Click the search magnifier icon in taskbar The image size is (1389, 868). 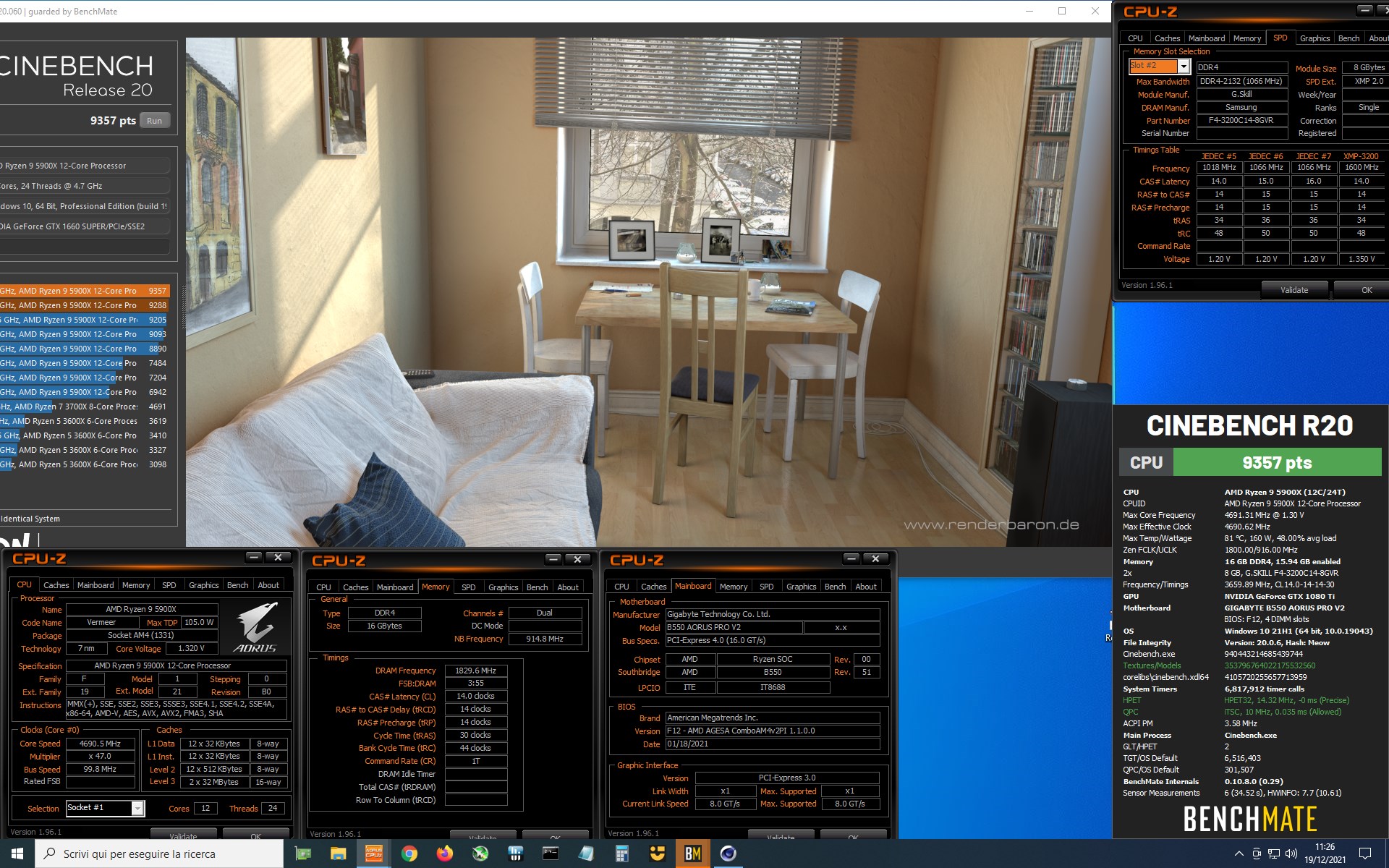click(50, 854)
